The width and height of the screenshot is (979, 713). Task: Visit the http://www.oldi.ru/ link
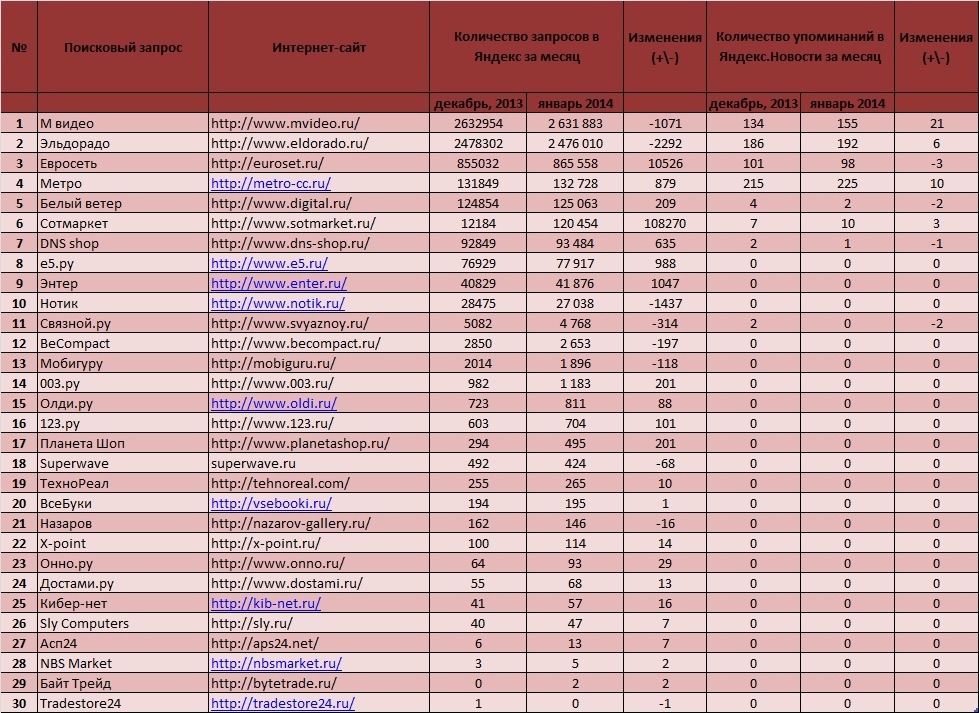pyautogui.click(x=273, y=403)
